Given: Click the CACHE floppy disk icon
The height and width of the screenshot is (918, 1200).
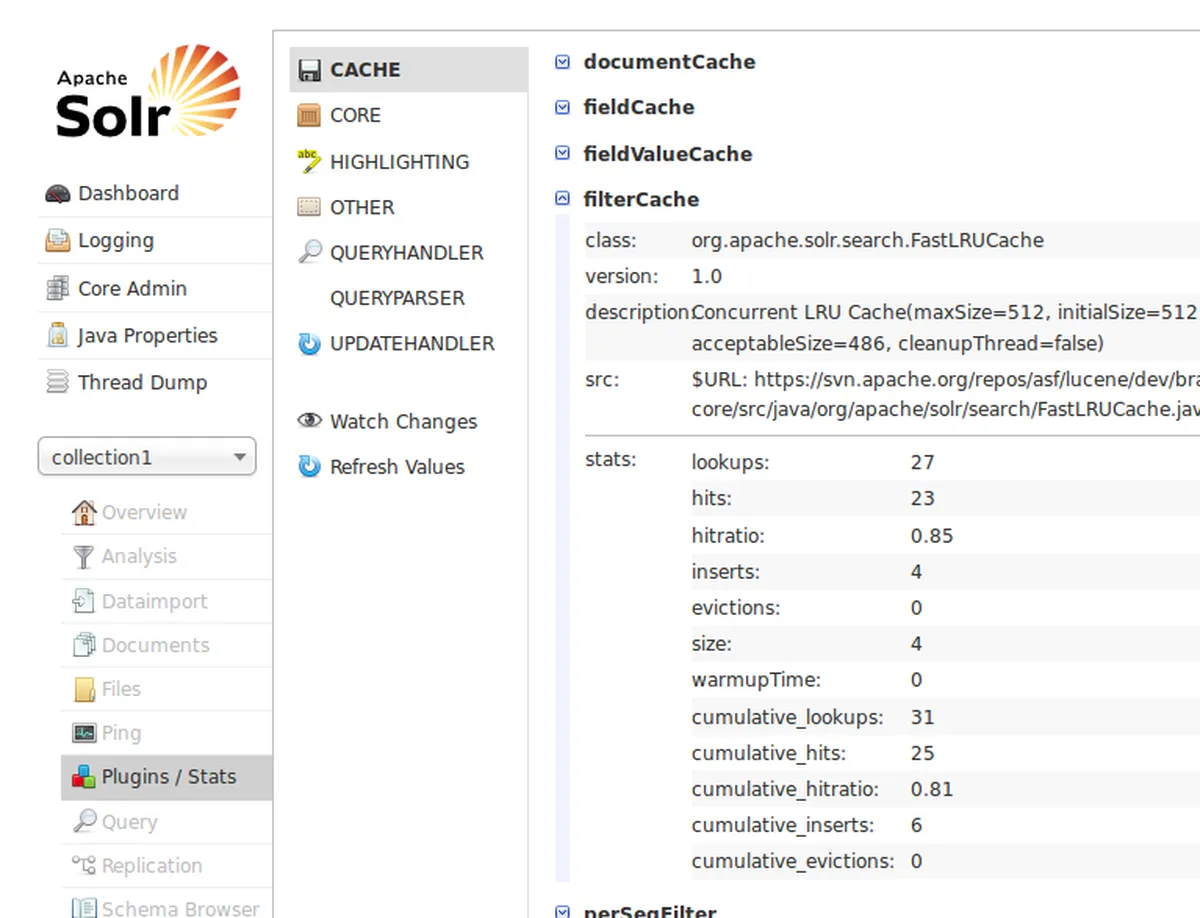Looking at the screenshot, I should click(310, 70).
